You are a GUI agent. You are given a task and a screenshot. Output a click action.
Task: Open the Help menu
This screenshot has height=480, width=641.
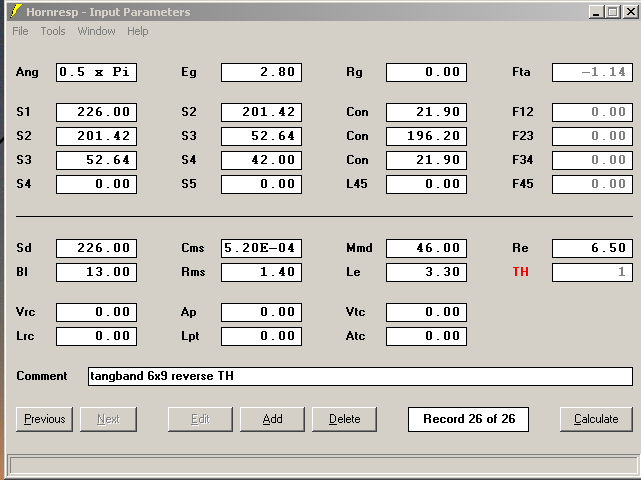point(138,31)
